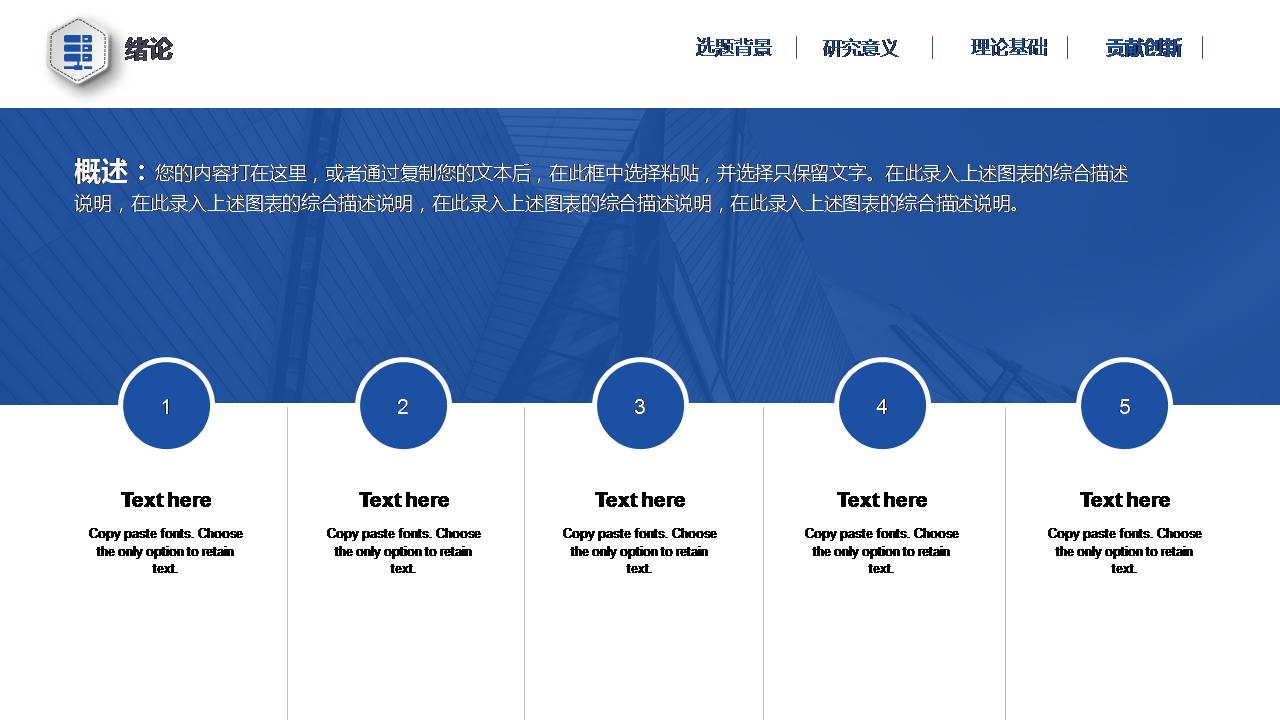
Task: Click the divider line between columns 2 and 3
Action: coord(524,560)
